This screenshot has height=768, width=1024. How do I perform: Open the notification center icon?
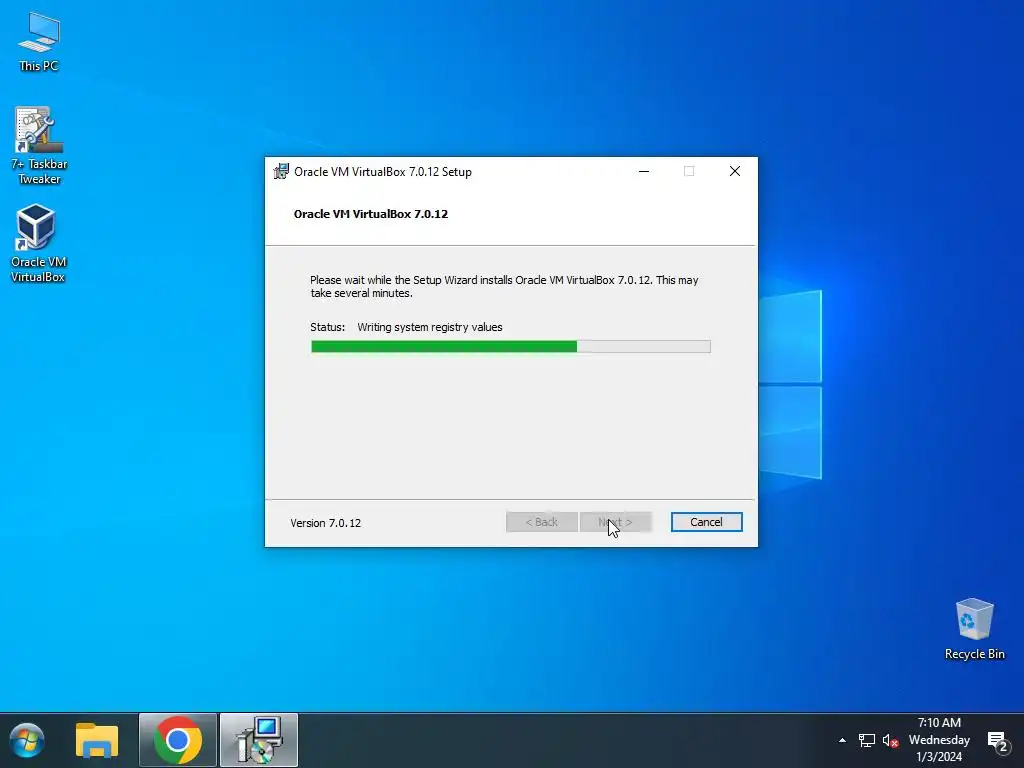pyautogui.click(x=997, y=741)
